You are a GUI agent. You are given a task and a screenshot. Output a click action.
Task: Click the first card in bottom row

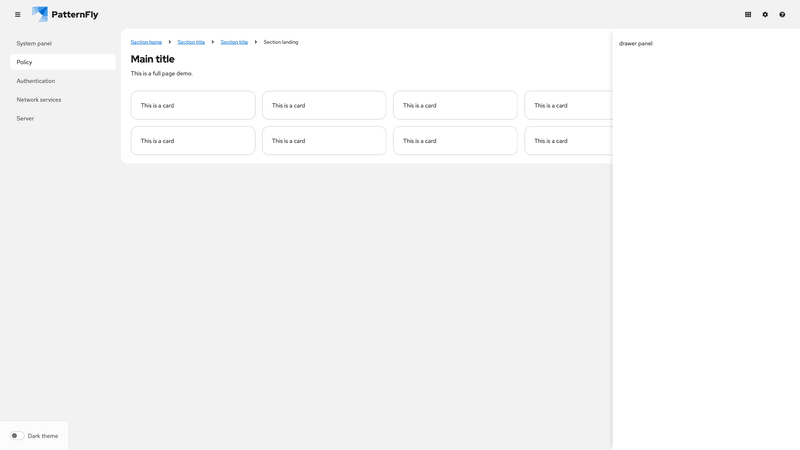pos(193,141)
